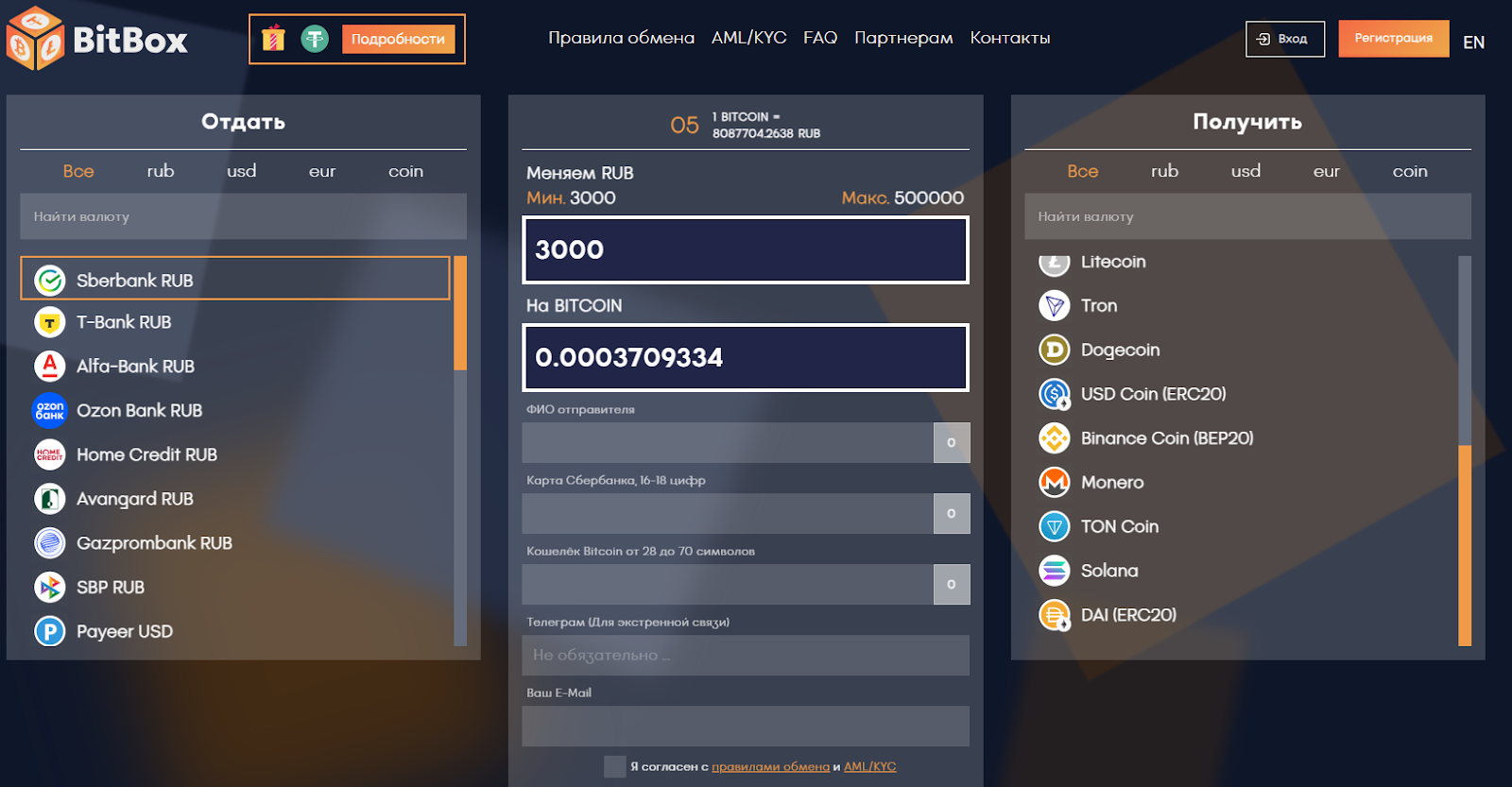Select the Dogecoin icon in receive list
Image resolution: width=1512 pixels, height=787 pixels.
[x=1054, y=350]
